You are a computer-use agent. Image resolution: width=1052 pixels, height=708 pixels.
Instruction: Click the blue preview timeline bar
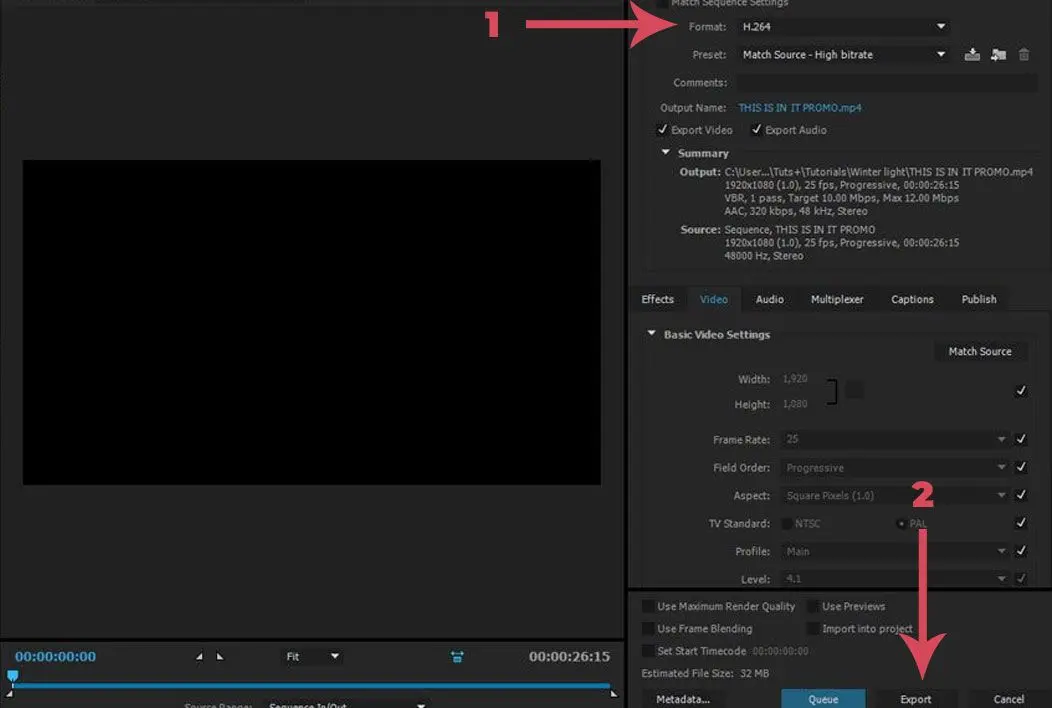click(x=311, y=685)
